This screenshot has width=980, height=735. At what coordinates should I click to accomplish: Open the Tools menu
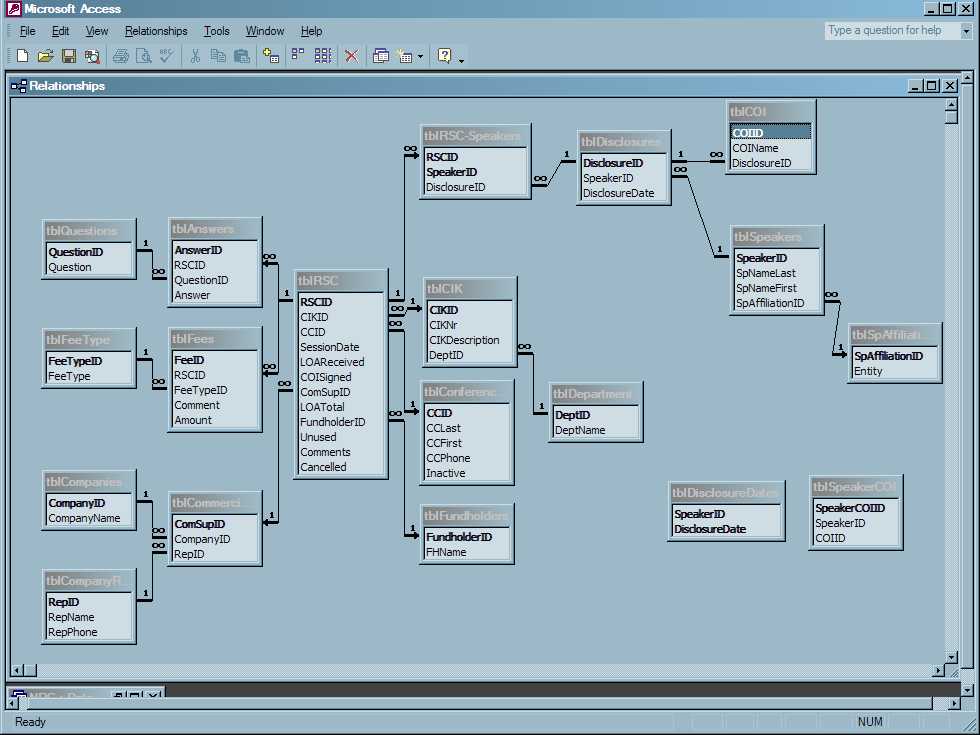point(216,31)
